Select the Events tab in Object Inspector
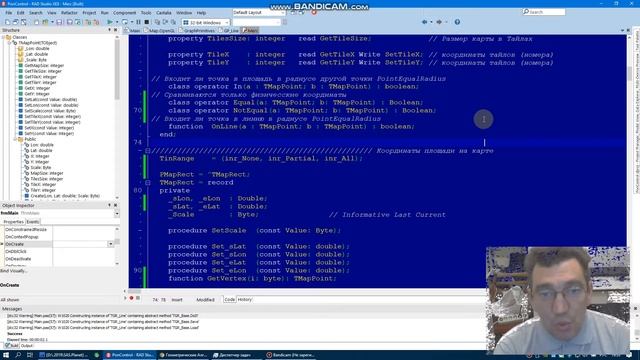Image resolution: width=640 pixels, height=360 pixels. pyautogui.click(x=33, y=222)
